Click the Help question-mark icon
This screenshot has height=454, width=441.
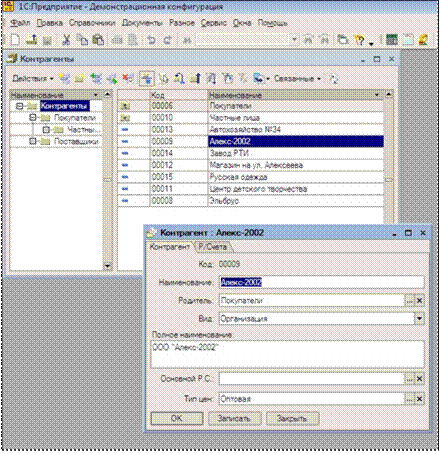[359, 40]
